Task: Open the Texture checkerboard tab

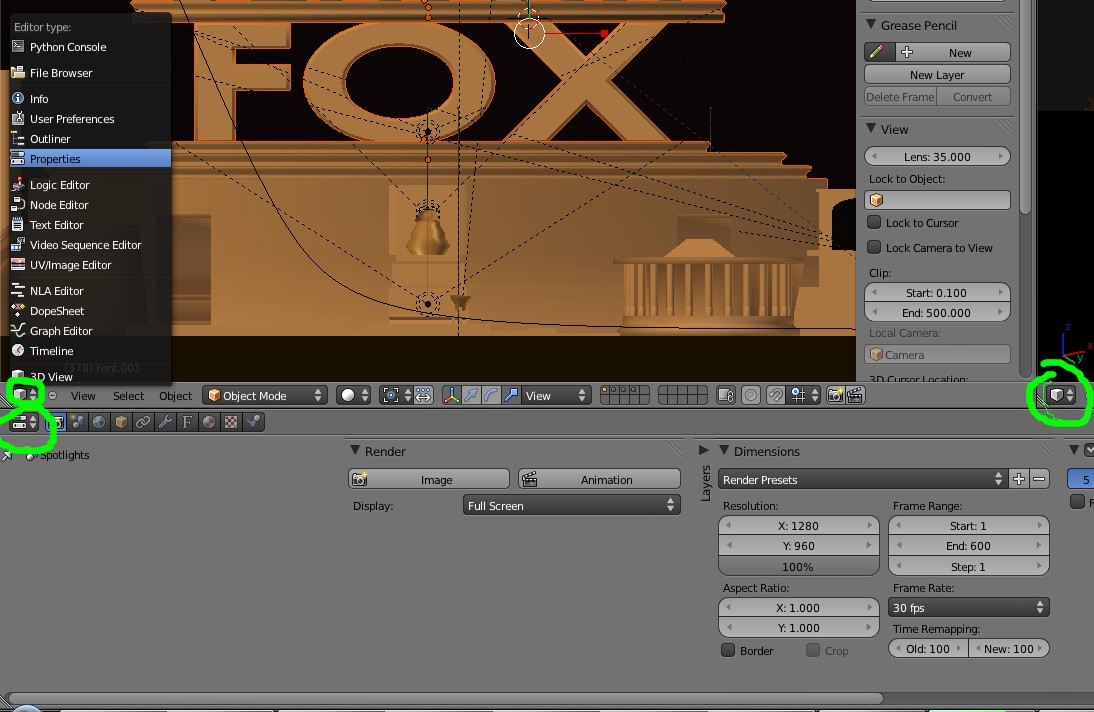Action: (x=231, y=423)
